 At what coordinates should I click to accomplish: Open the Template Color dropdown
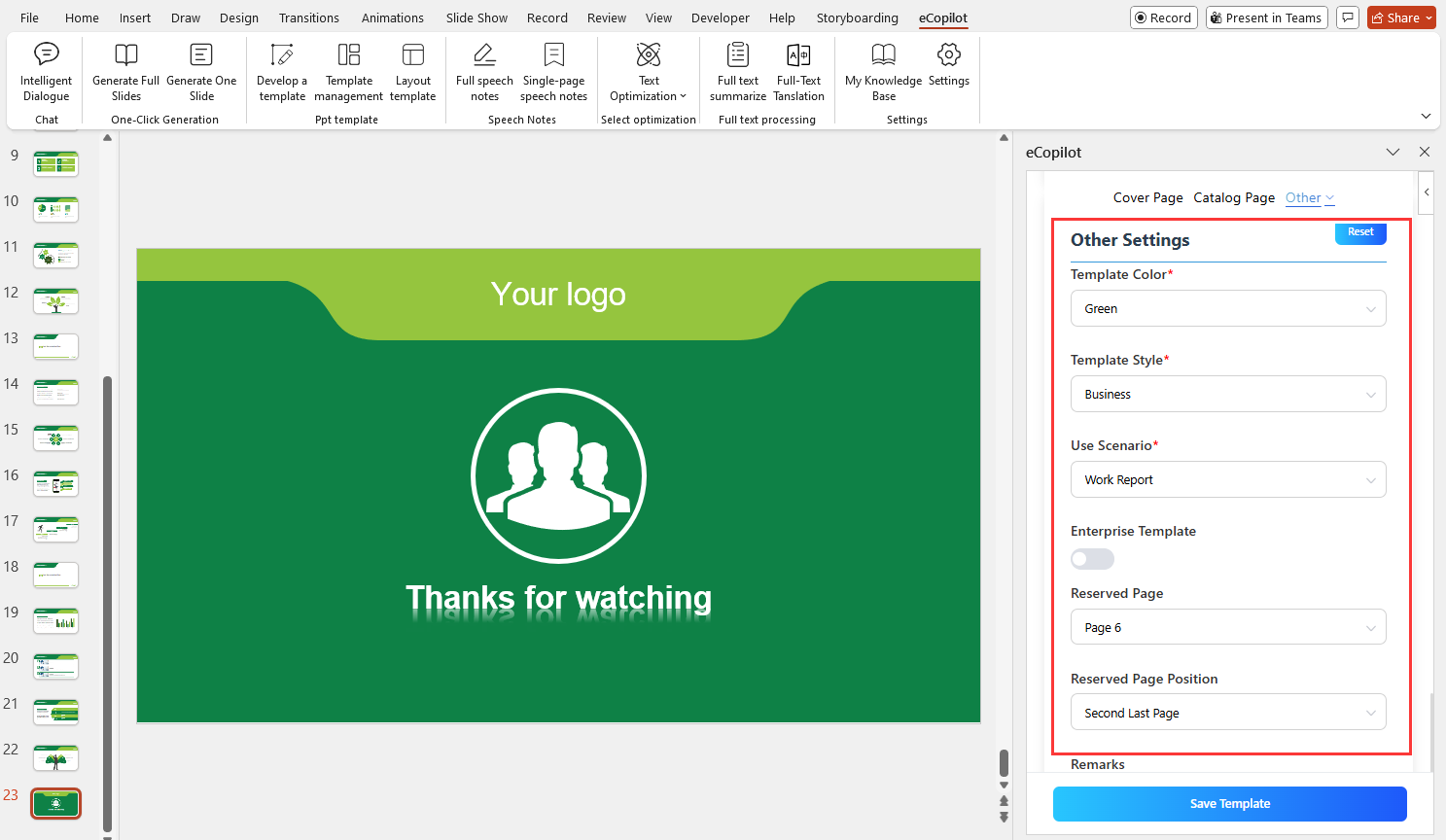(x=1228, y=308)
